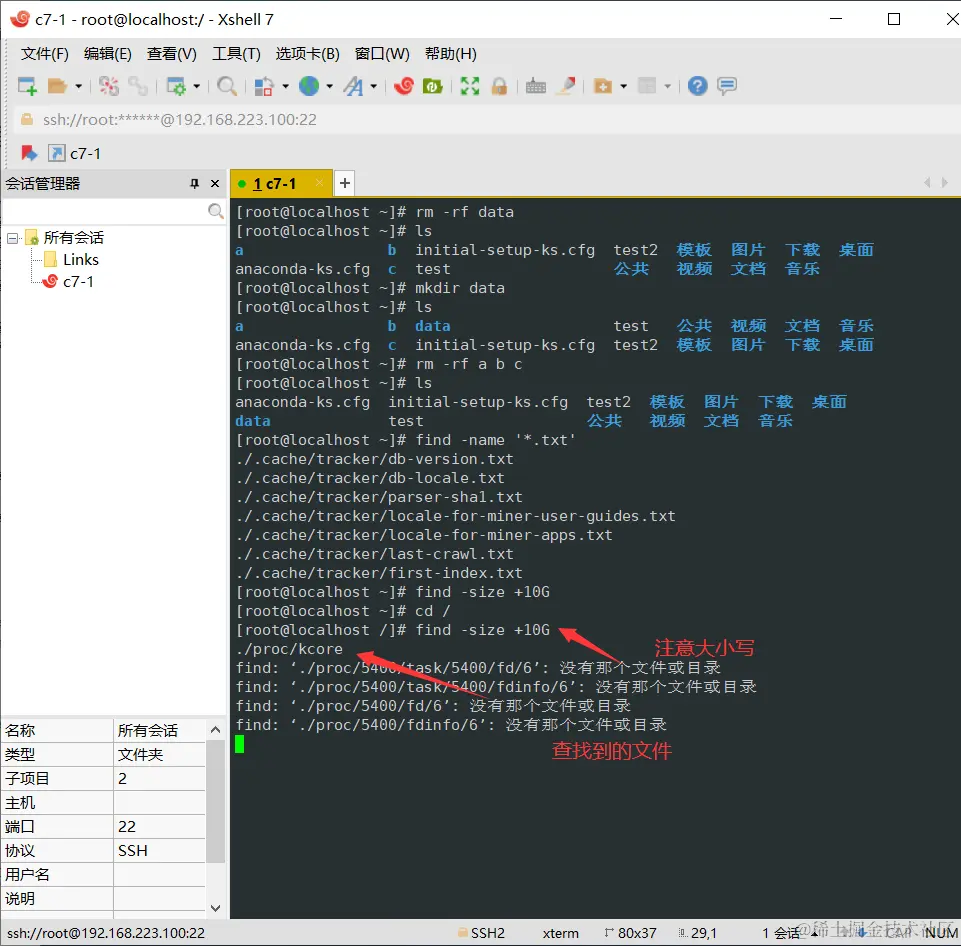Click the chat feedback bubble icon
The height and width of the screenshot is (946, 961).
727,86
